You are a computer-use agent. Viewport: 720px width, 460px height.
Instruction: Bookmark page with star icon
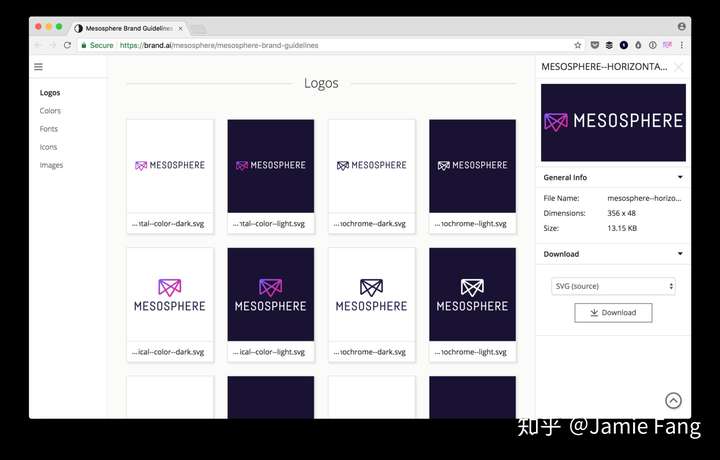[x=578, y=45]
